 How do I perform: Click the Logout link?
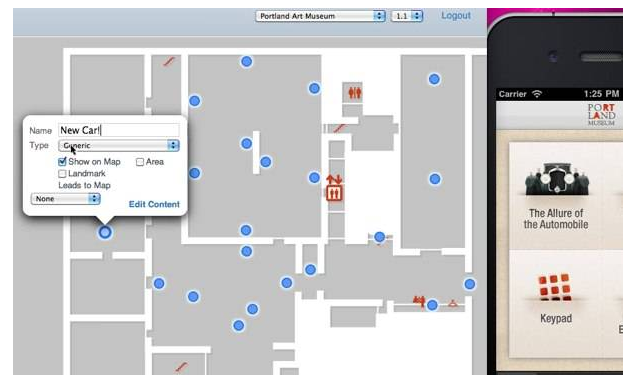(x=456, y=15)
